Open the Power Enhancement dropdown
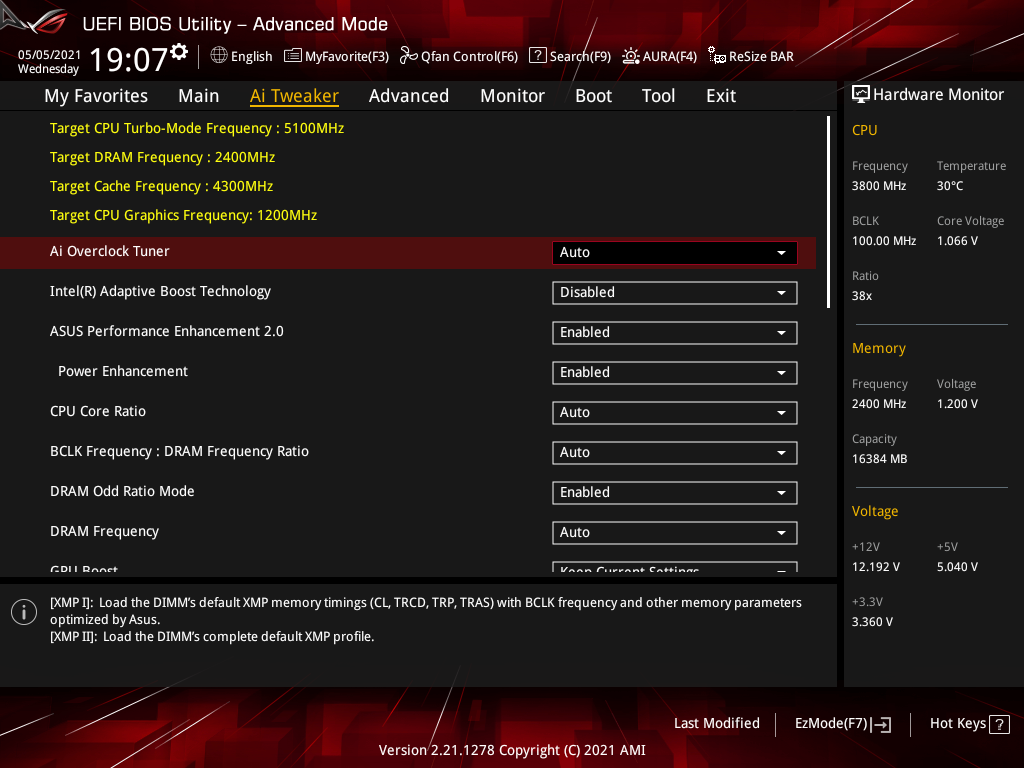This screenshot has width=1024, height=768. click(x=675, y=372)
